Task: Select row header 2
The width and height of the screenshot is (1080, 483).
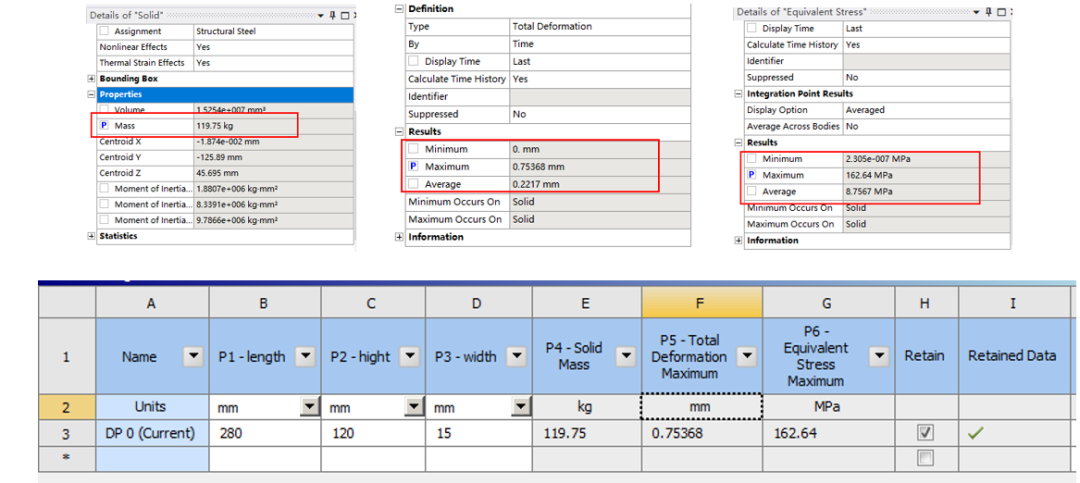Action: 67,407
